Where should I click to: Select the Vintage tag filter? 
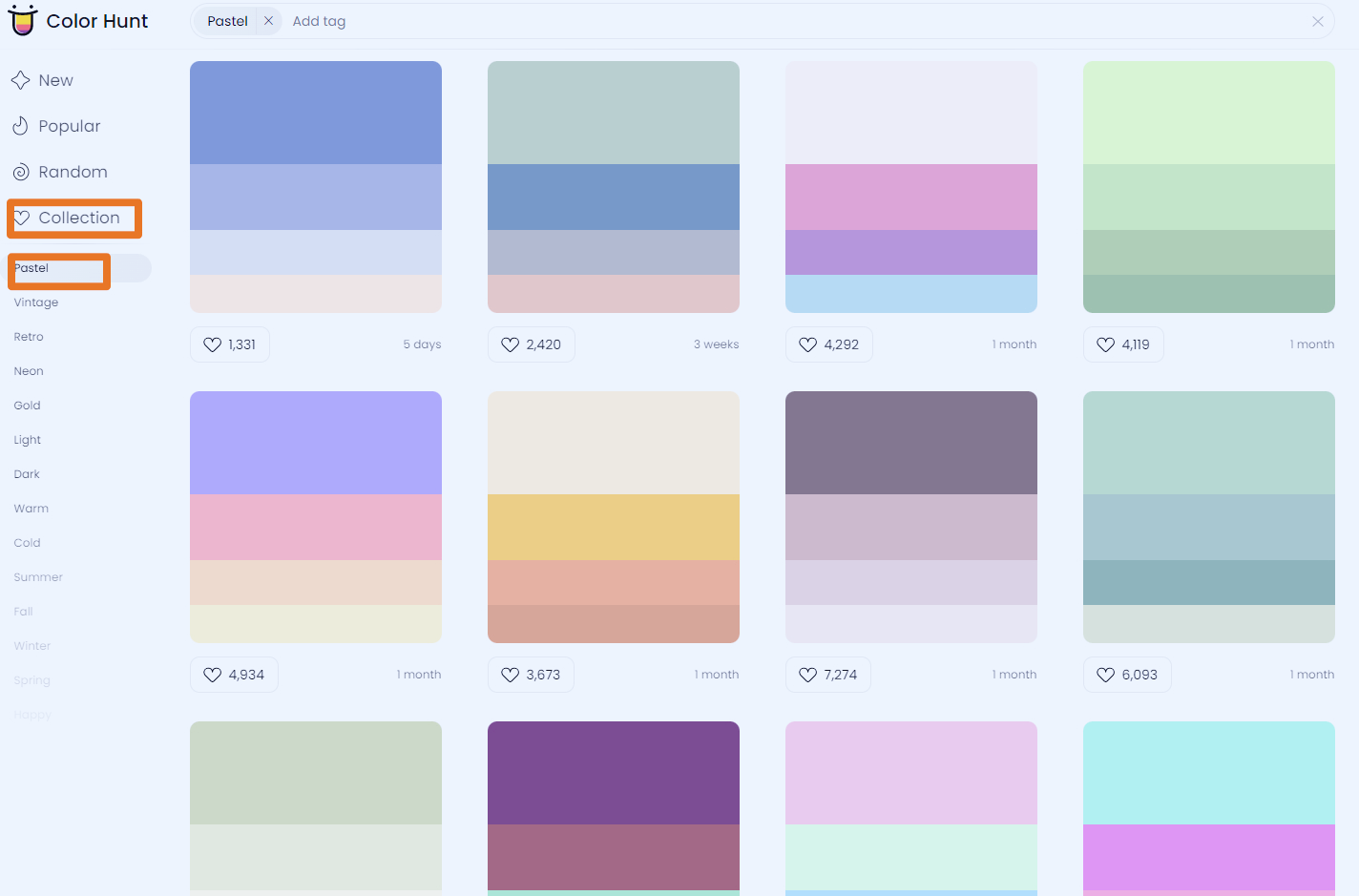(35, 302)
